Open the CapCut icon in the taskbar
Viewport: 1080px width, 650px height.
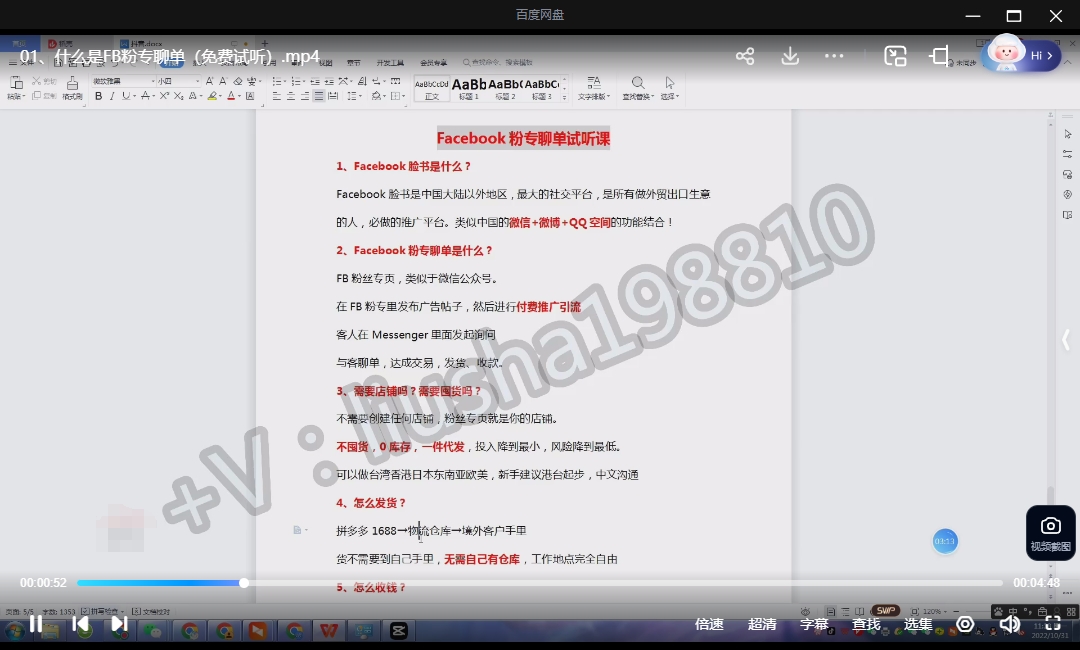(399, 630)
